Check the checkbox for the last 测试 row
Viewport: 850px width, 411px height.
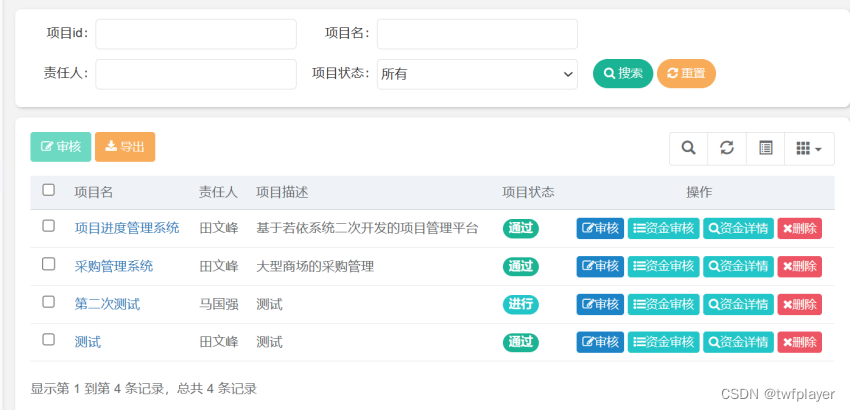(49, 340)
